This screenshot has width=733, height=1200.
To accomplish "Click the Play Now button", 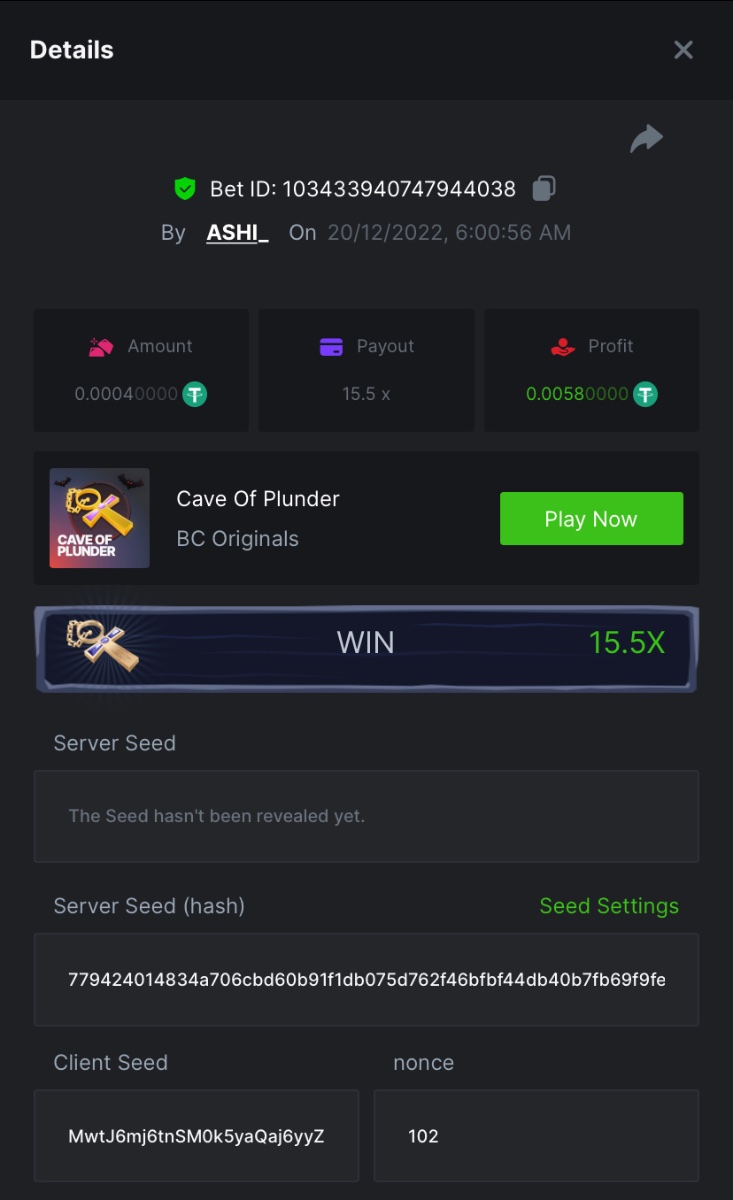I will tap(591, 519).
